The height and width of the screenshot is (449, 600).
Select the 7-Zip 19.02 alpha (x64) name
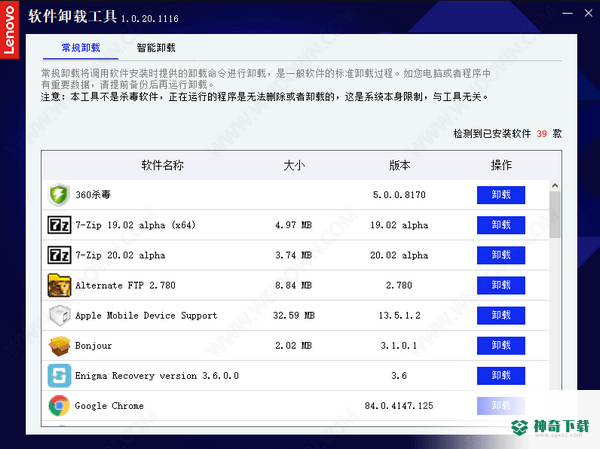[135, 225]
